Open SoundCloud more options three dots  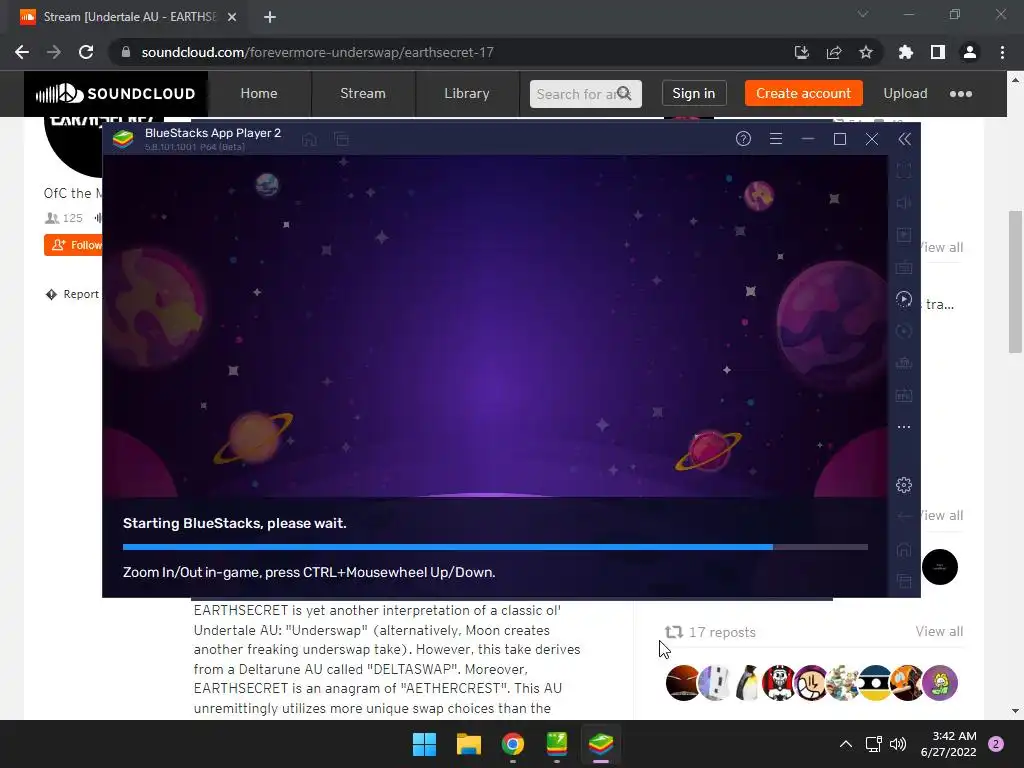point(961,94)
